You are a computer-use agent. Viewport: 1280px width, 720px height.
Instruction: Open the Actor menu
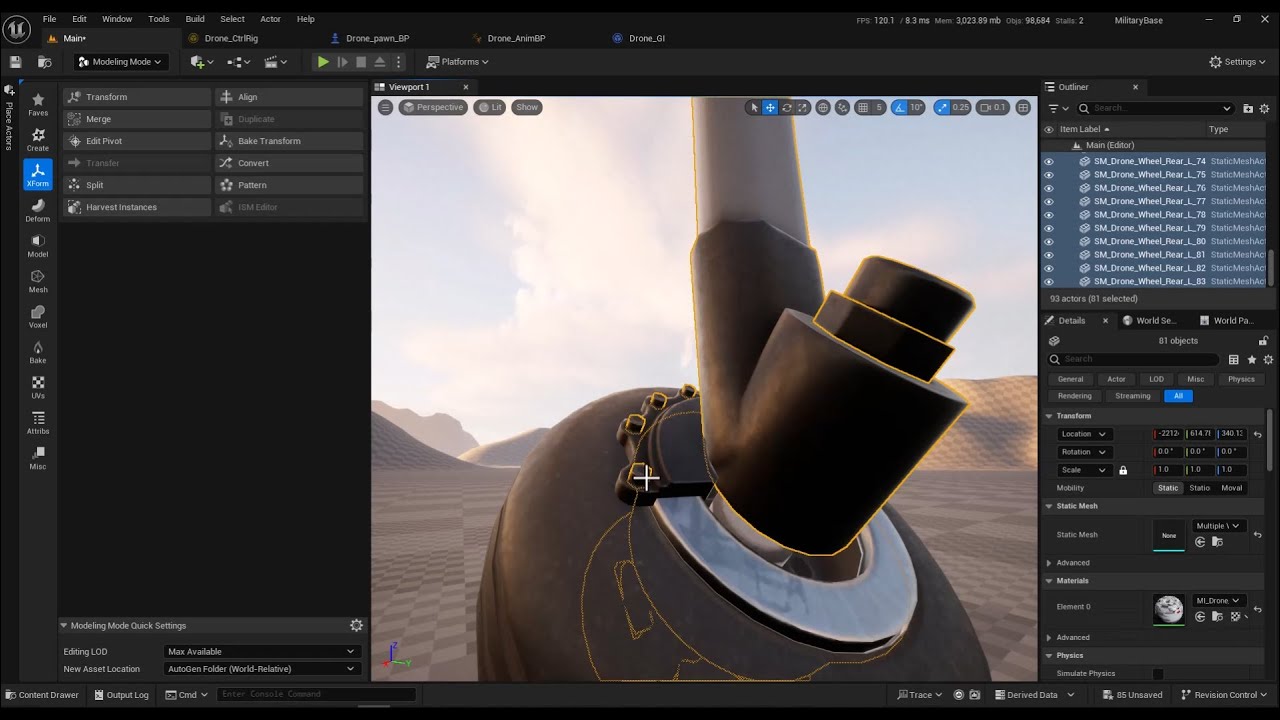coord(270,19)
